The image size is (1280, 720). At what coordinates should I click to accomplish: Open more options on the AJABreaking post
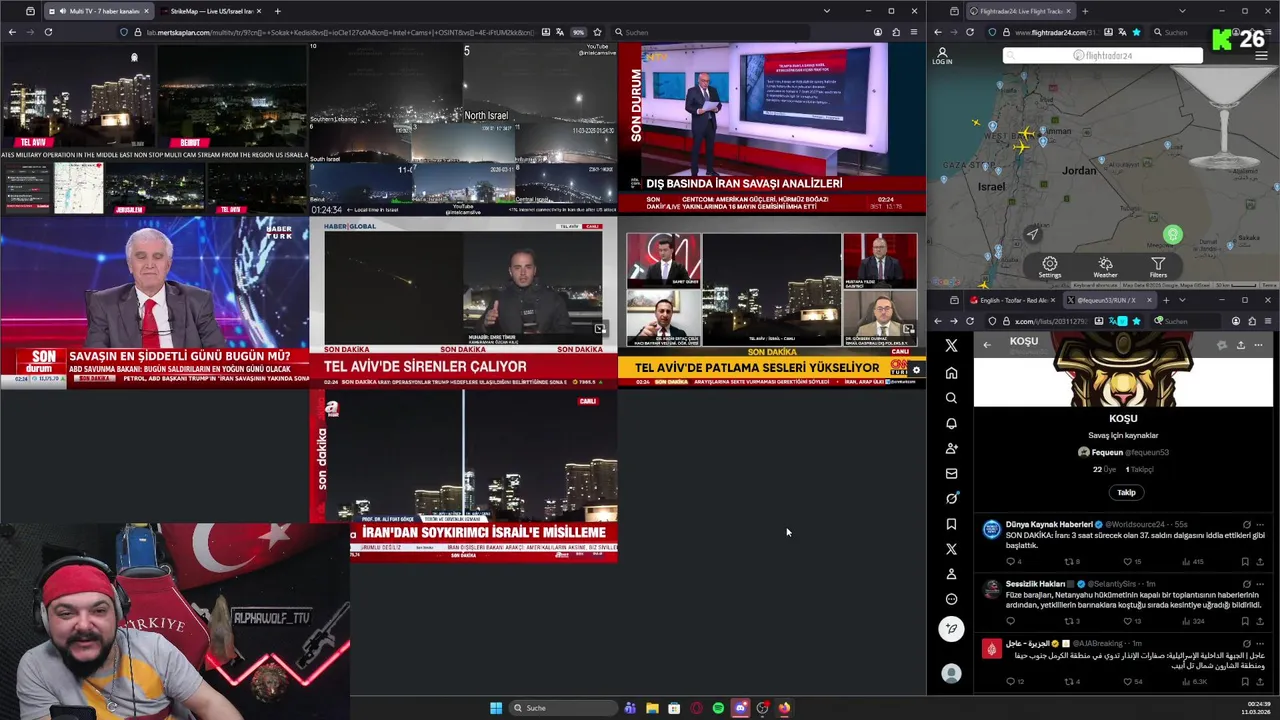click(1261, 643)
